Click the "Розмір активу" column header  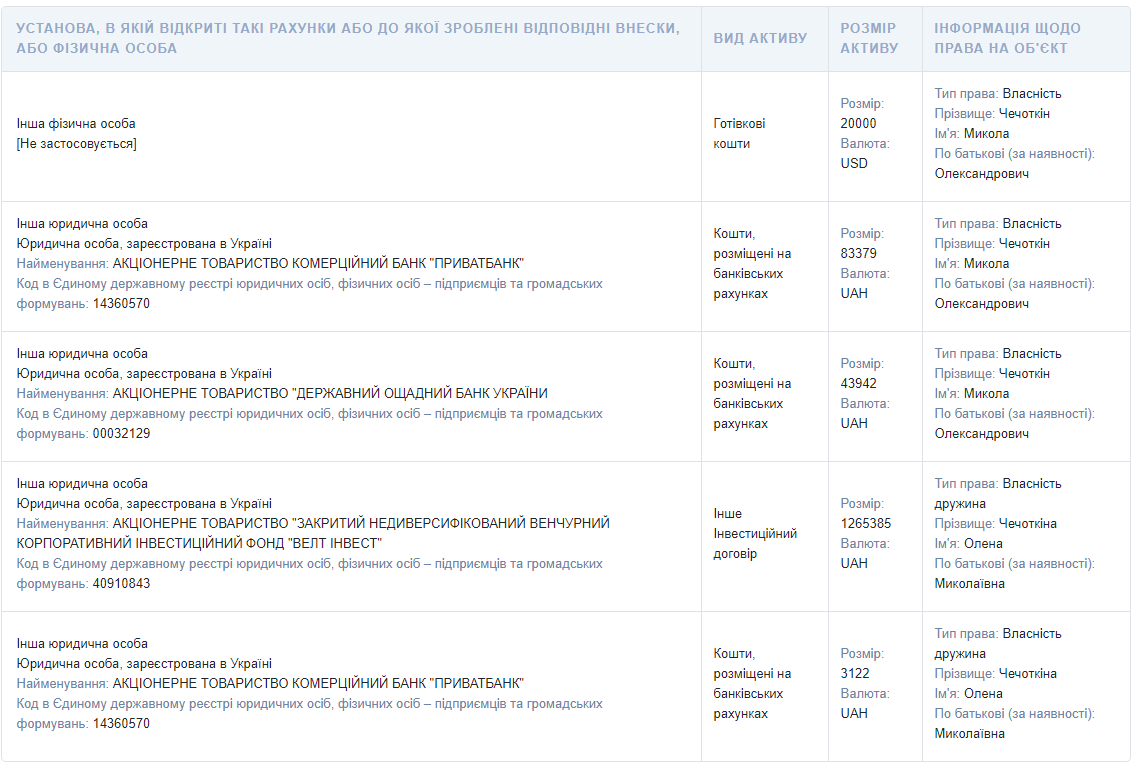pyautogui.click(x=869, y=38)
